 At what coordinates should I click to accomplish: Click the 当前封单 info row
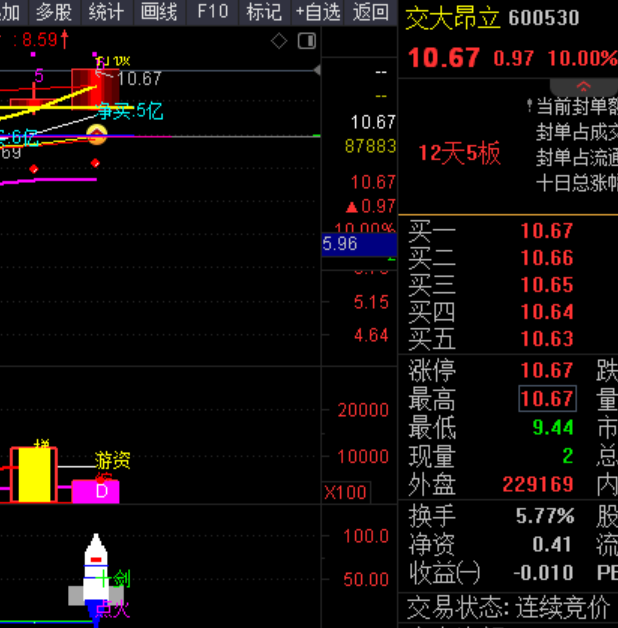(x=573, y=107)
